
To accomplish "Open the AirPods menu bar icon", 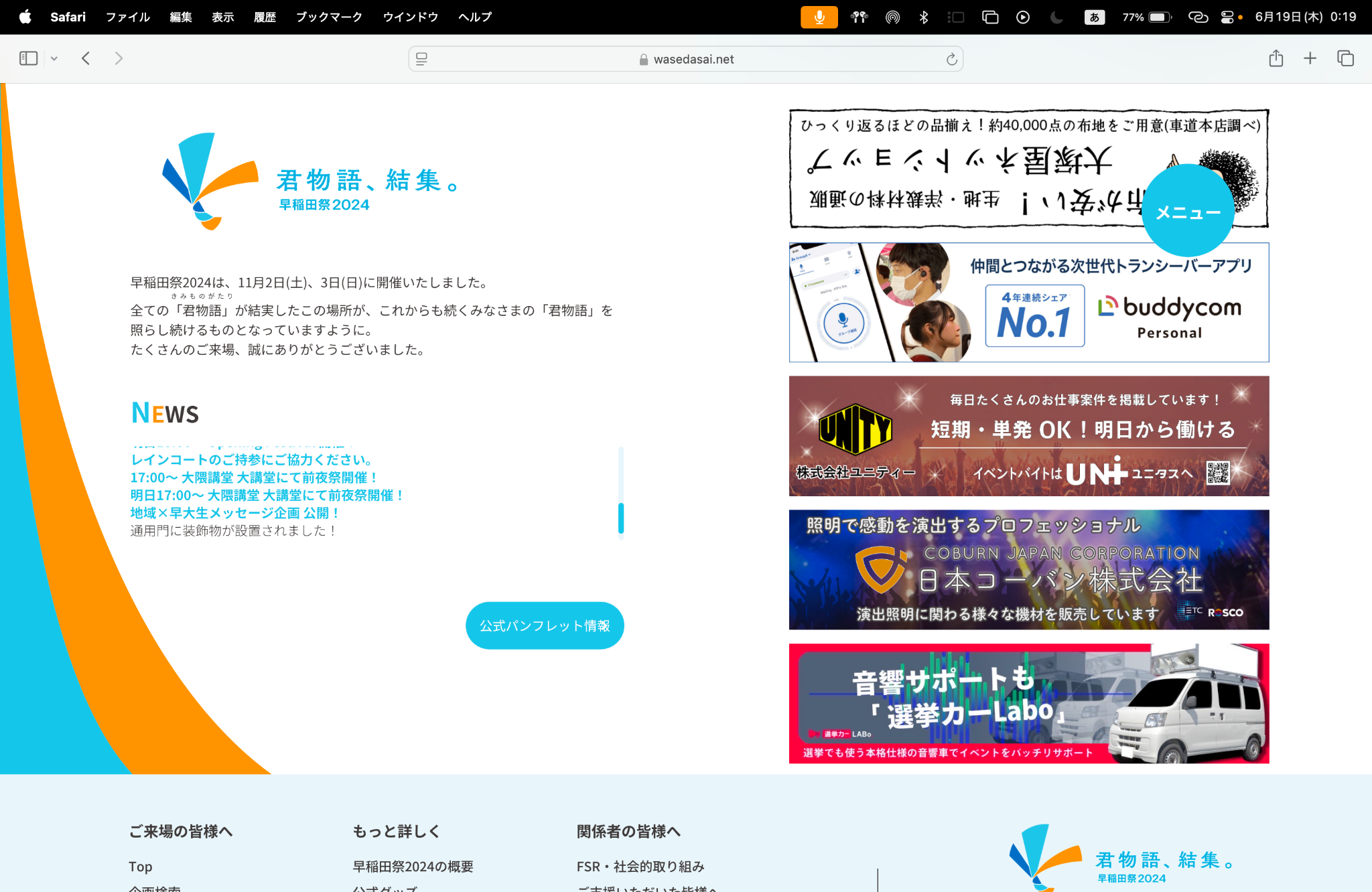I will pos(860,17).
